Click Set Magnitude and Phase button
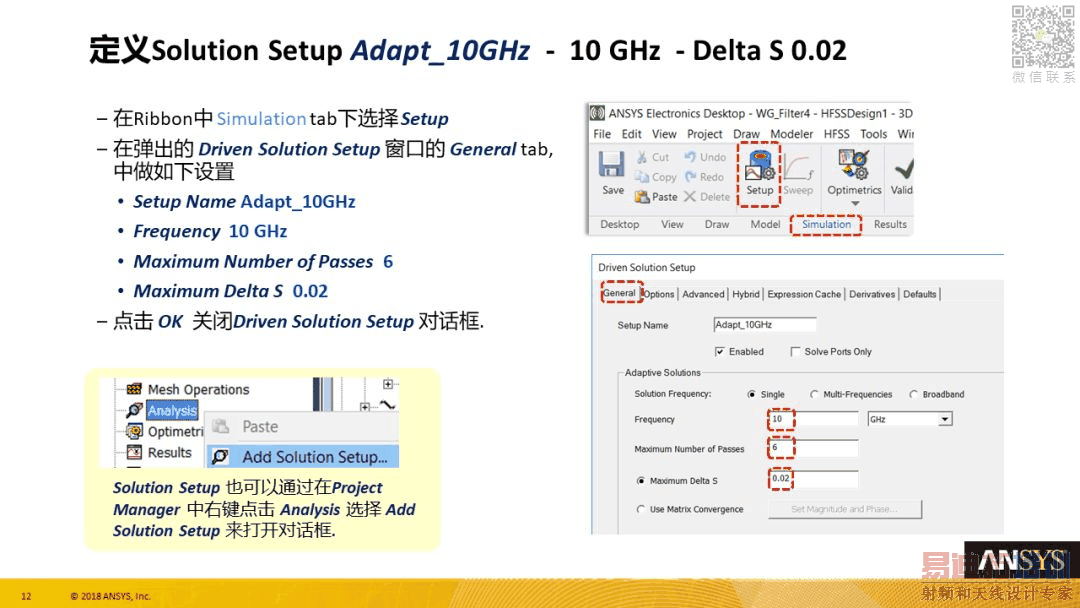This screenshot has width=1080, height=608. tap(845, 509)
